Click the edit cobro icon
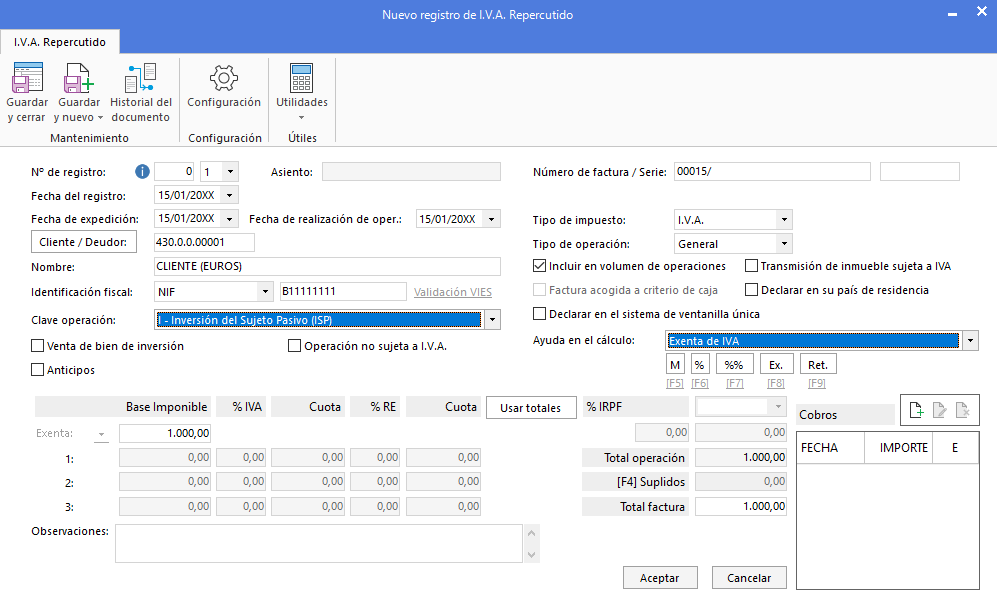Screen dimensions: 997x605 pyautogui.click(x=939, y=409)
